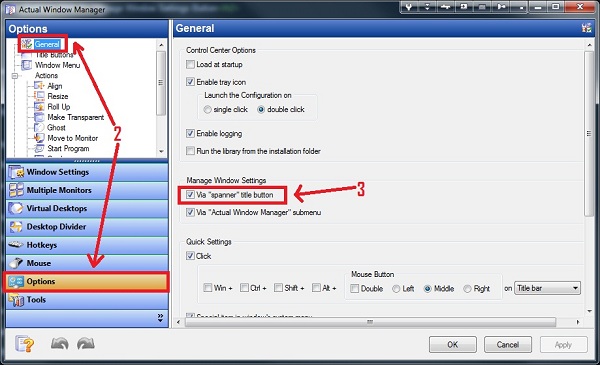600x365 pixels.
Task: Open the Window Settings section
Action: tap(87, 172)
